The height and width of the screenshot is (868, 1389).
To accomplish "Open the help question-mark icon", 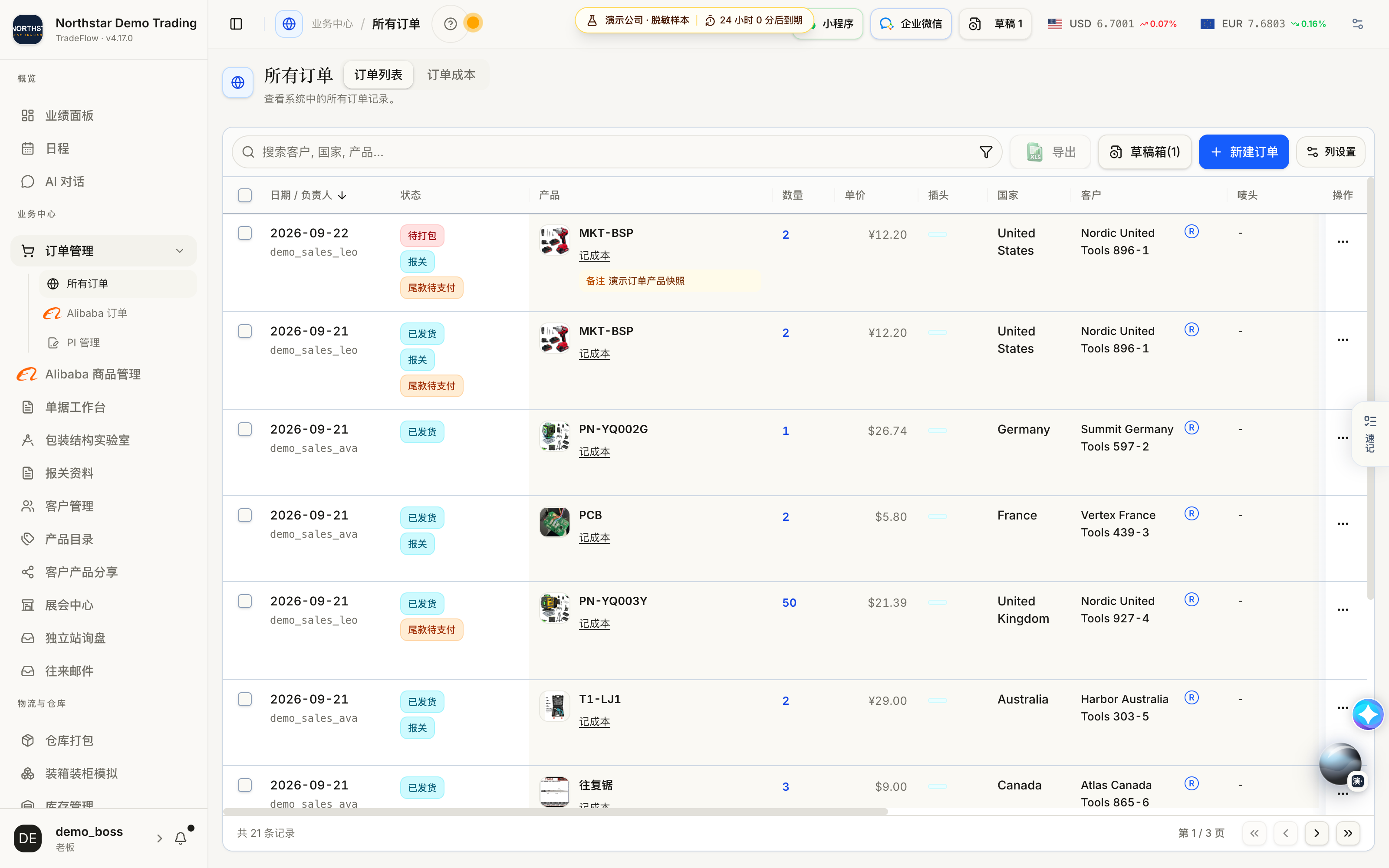I will pos(451,23).
